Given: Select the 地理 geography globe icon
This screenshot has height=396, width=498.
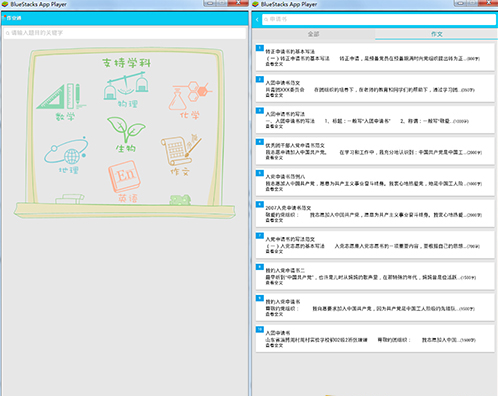Looking at the screenshot, I should click(67, 155).
